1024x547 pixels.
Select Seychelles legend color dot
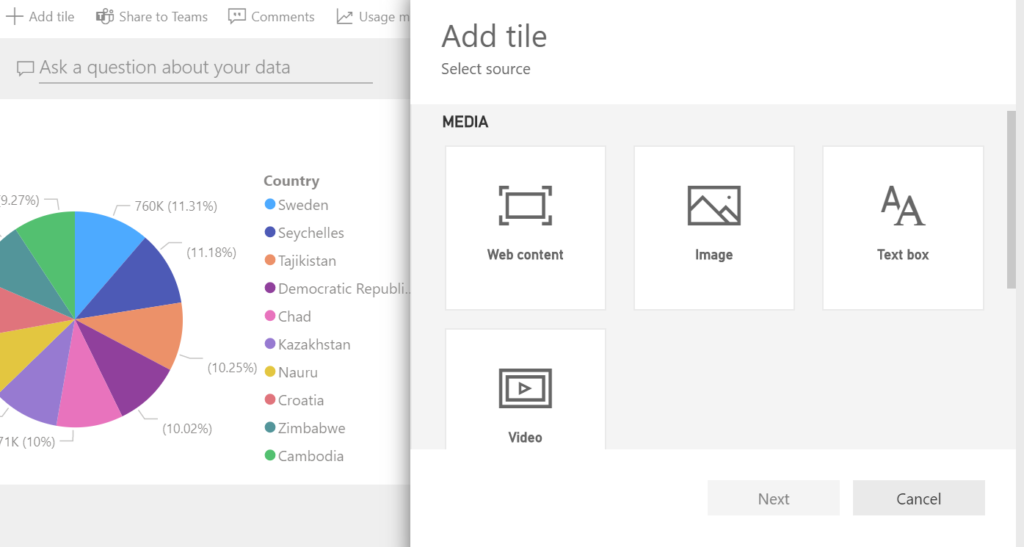pos(270,233)
